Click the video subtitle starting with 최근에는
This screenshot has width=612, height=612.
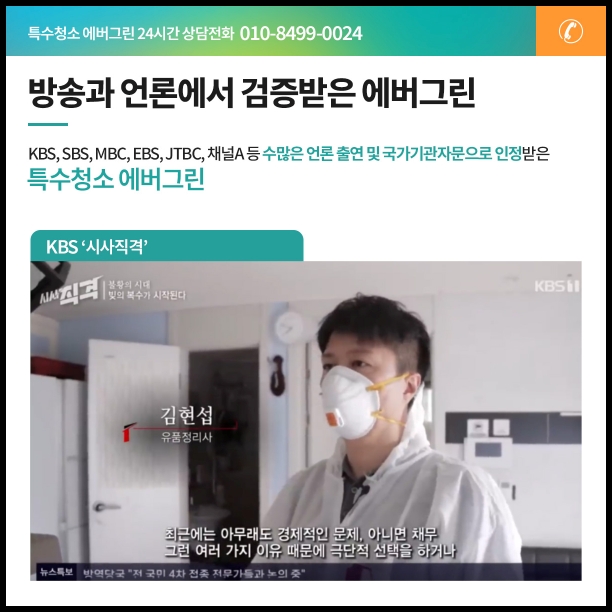pyautogui.click(x=310, y=543)
